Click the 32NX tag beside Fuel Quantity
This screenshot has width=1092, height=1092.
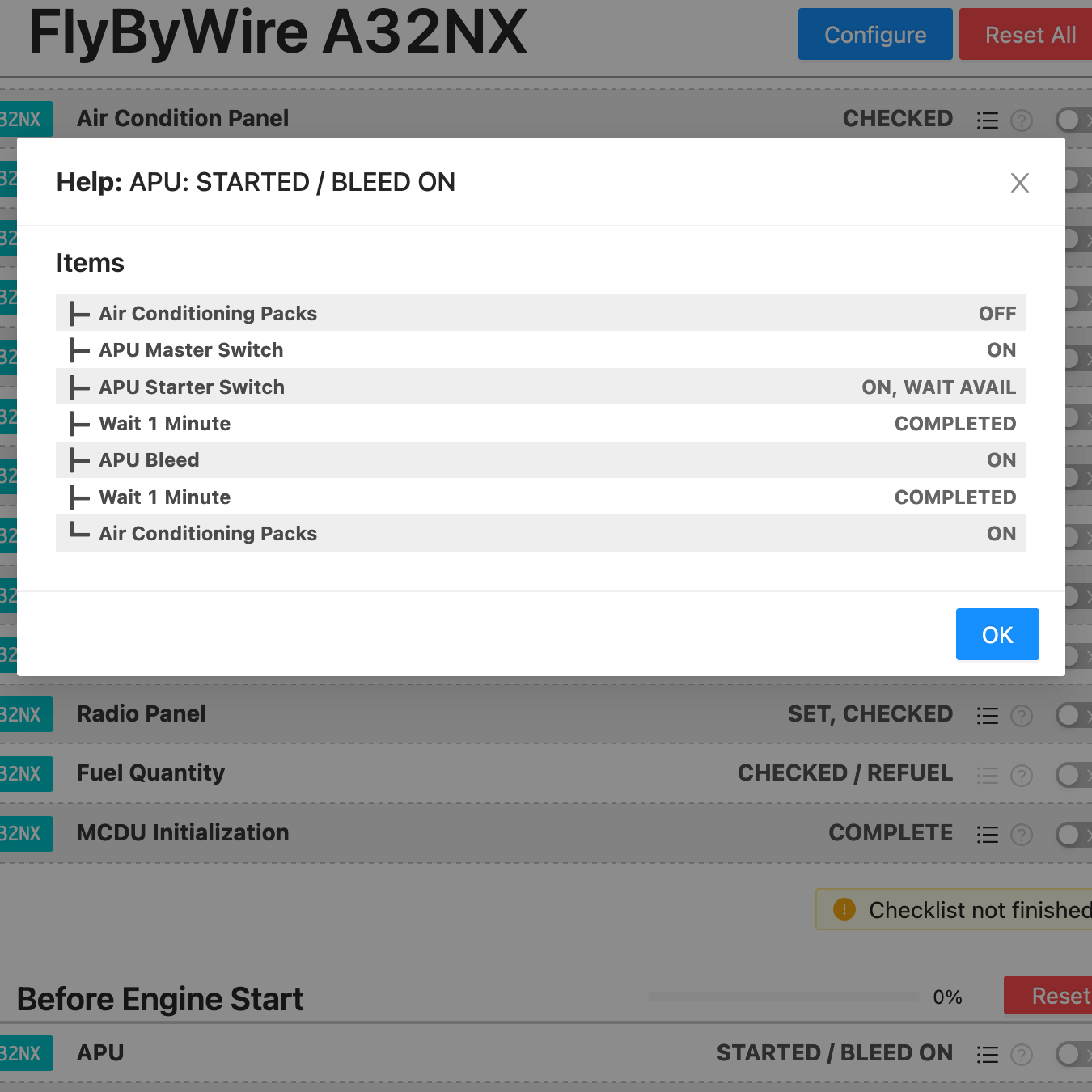point(26,774)
